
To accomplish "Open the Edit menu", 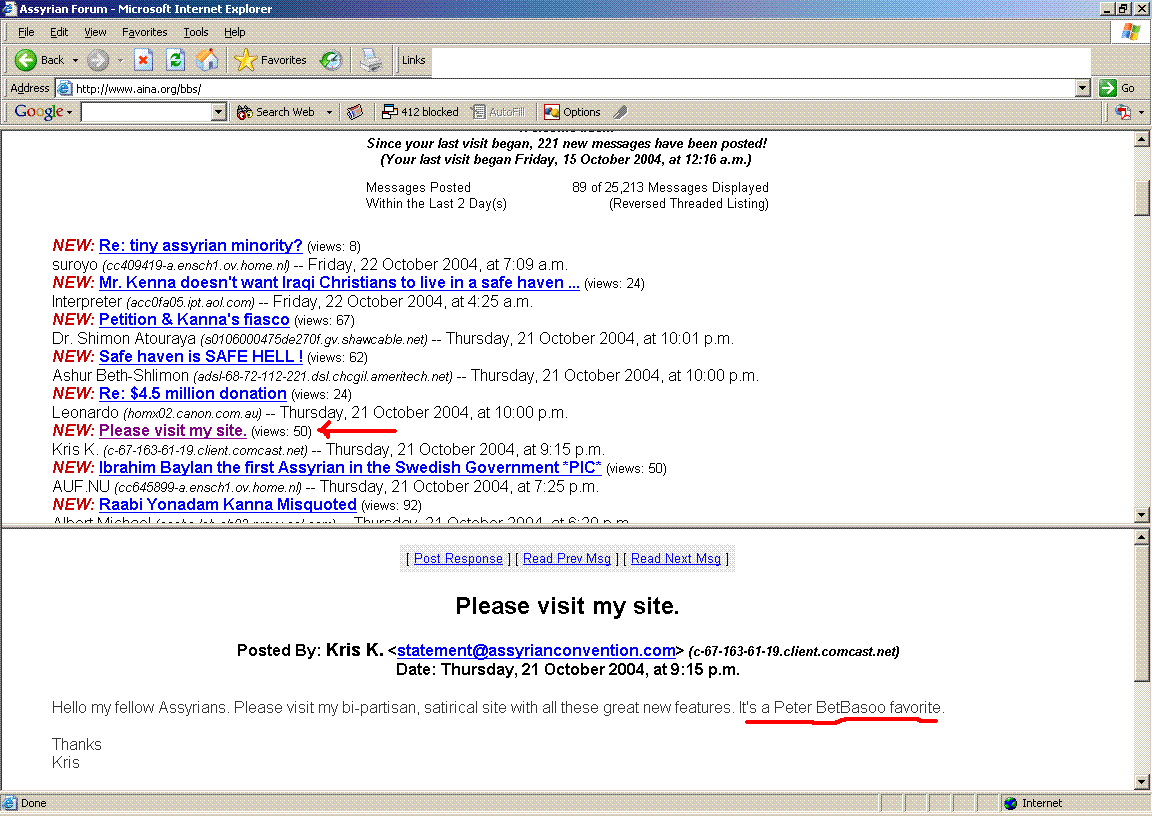I will coord(59,32).
